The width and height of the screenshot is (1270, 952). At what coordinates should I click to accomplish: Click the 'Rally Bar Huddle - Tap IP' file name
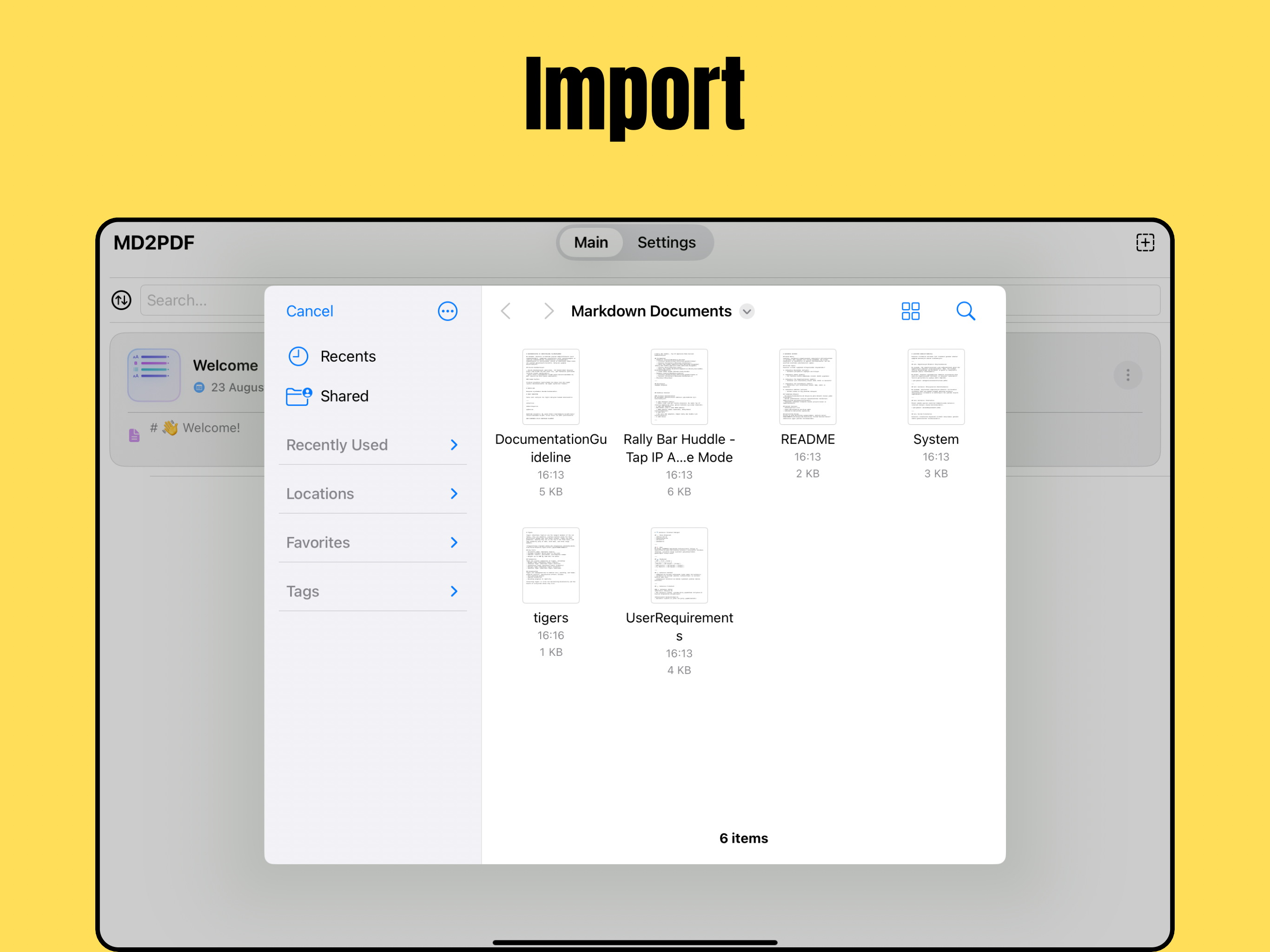(x=679, y=448)
